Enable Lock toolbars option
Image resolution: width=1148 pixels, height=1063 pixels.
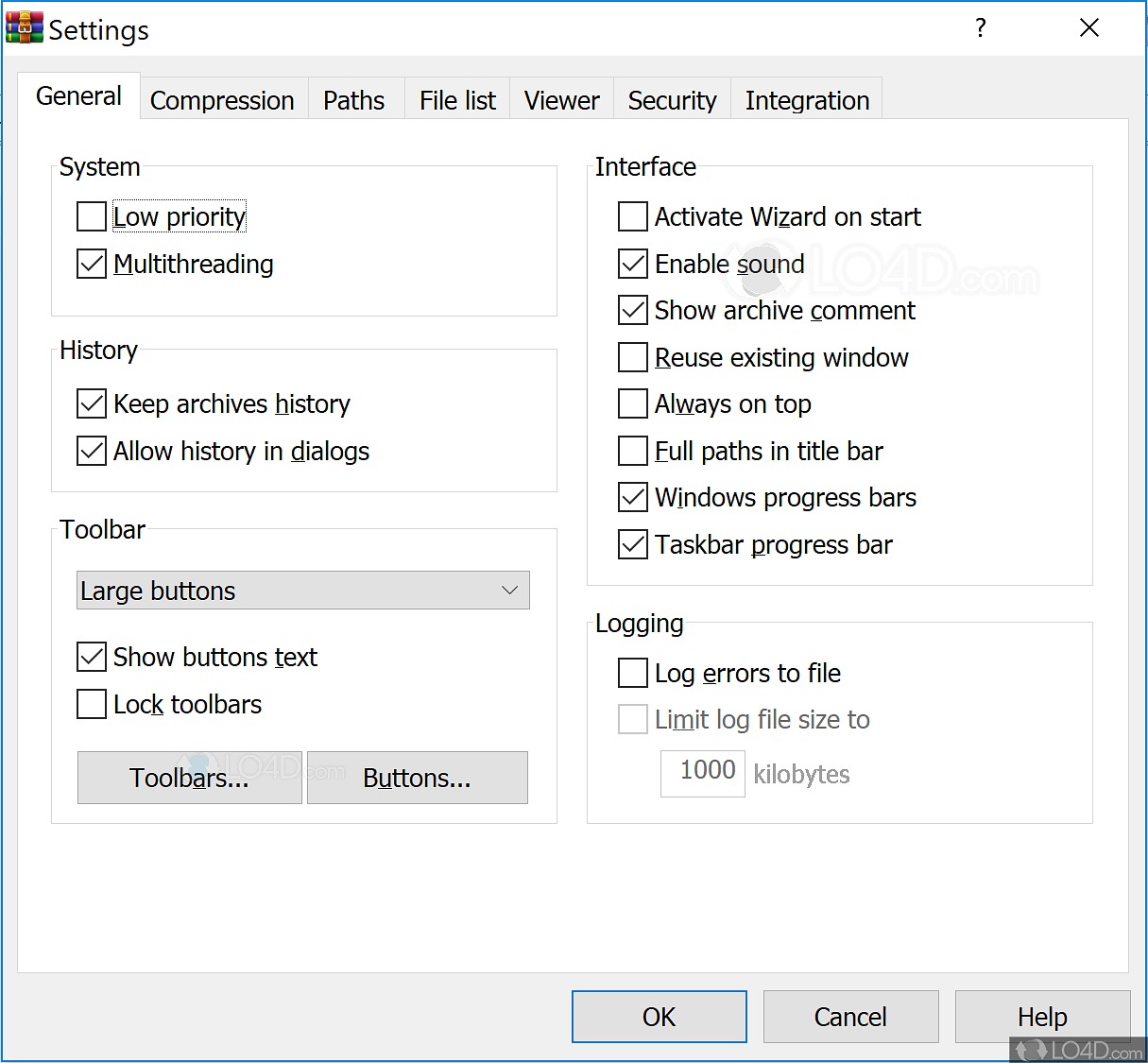tap(92, 704)
